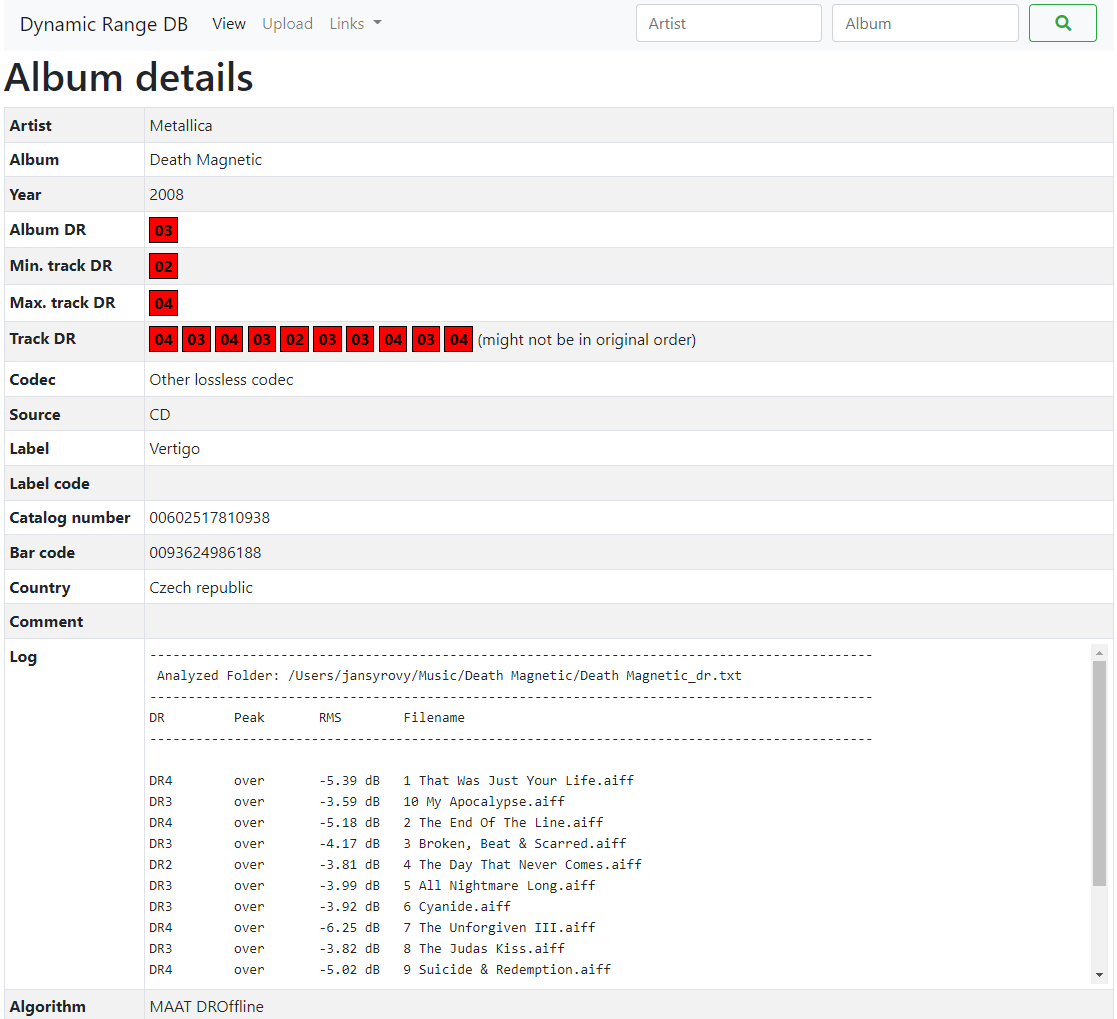The image size is (1117, 1019).
Task: Click the RMS value -3.59 dB
Action: pyautogui.click(x=349, y=802)
